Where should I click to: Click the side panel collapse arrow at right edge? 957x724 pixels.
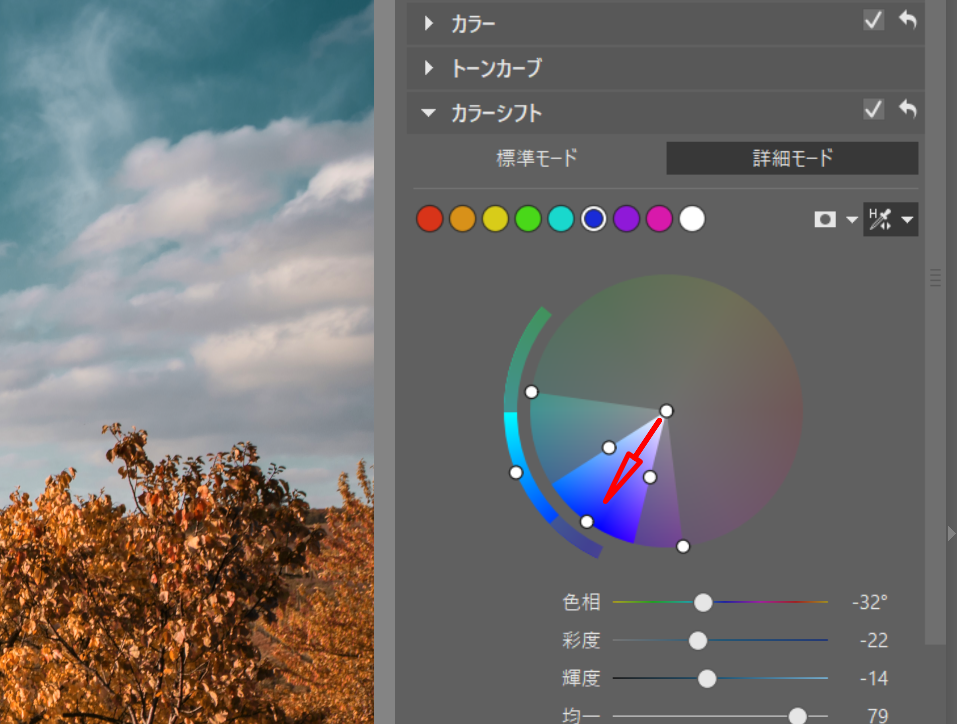tap(951, 534)
